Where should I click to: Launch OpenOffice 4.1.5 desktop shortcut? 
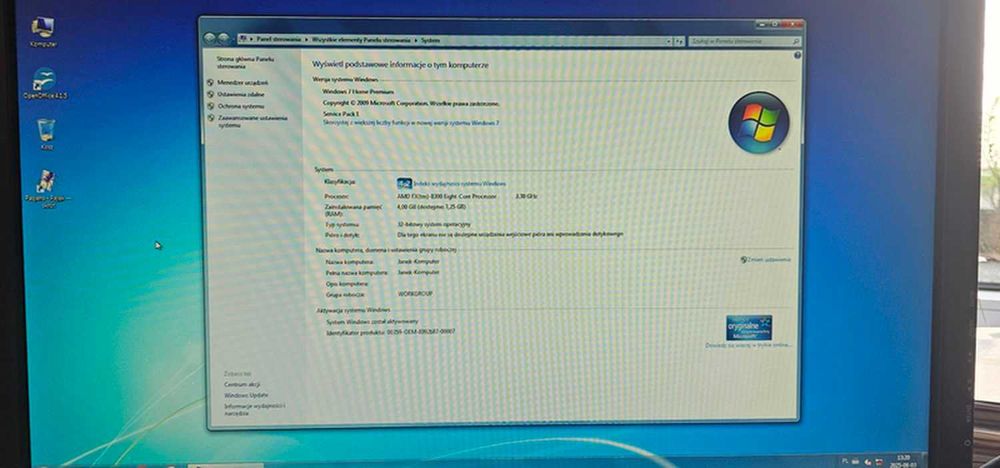pyautogui.click(x=45, y=84)
